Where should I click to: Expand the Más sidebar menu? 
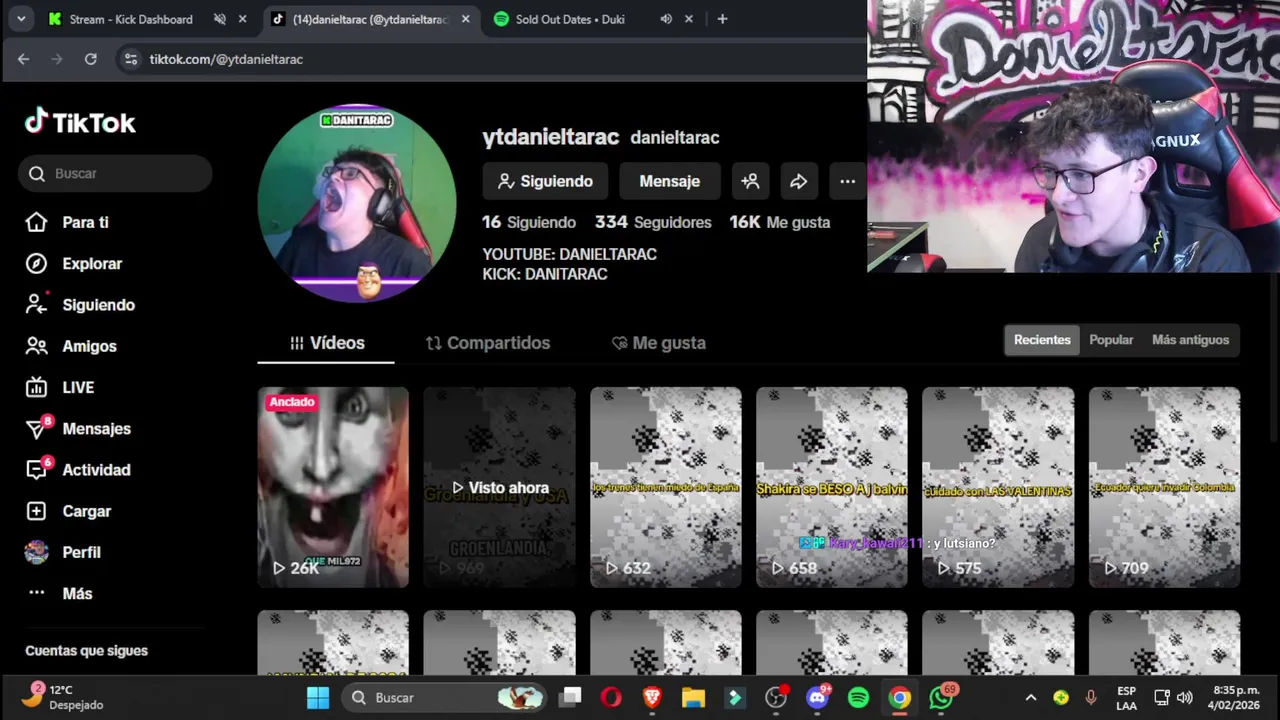(59, 593)
